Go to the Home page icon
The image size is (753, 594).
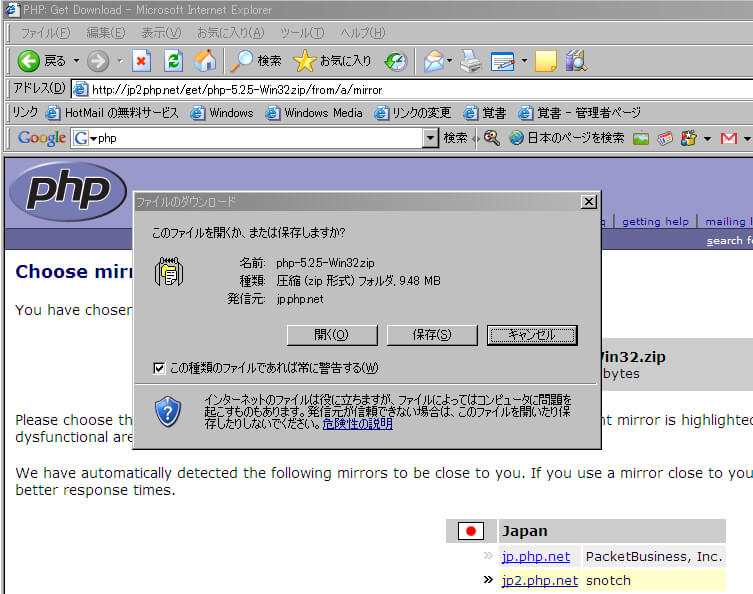204,61
